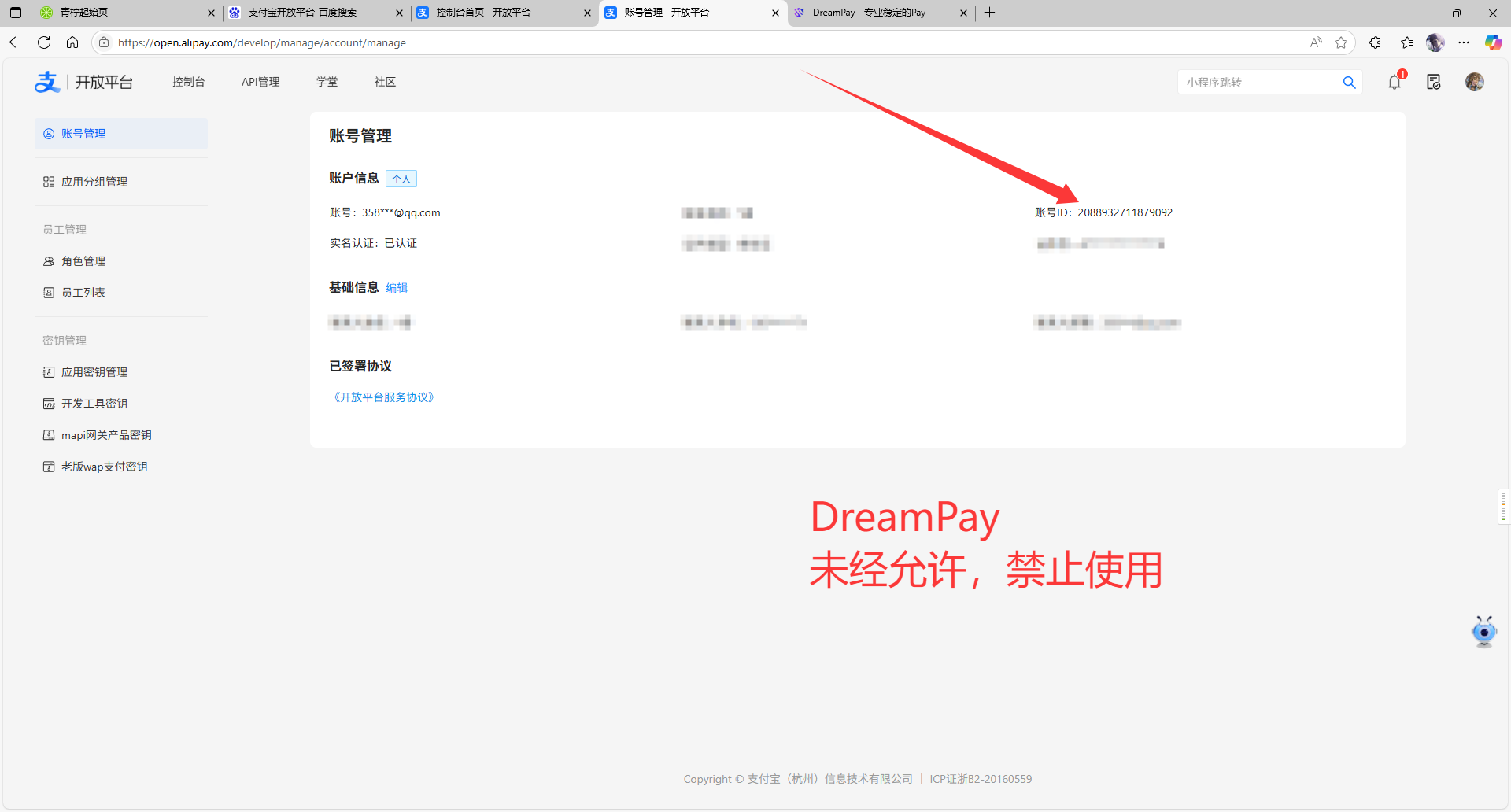Click the 编辑 link next to 基础信息
Image resolution: width=1511 pixels, height=812 pixels.
tap(397, 288)
